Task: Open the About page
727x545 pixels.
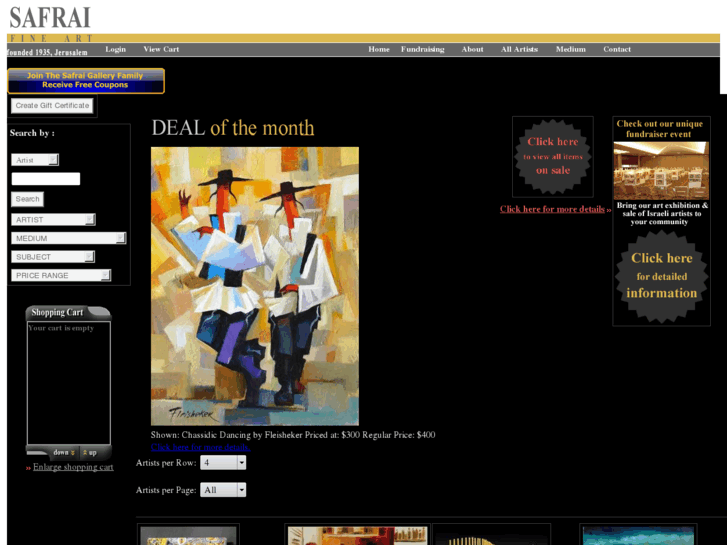Action: [472, 49]
